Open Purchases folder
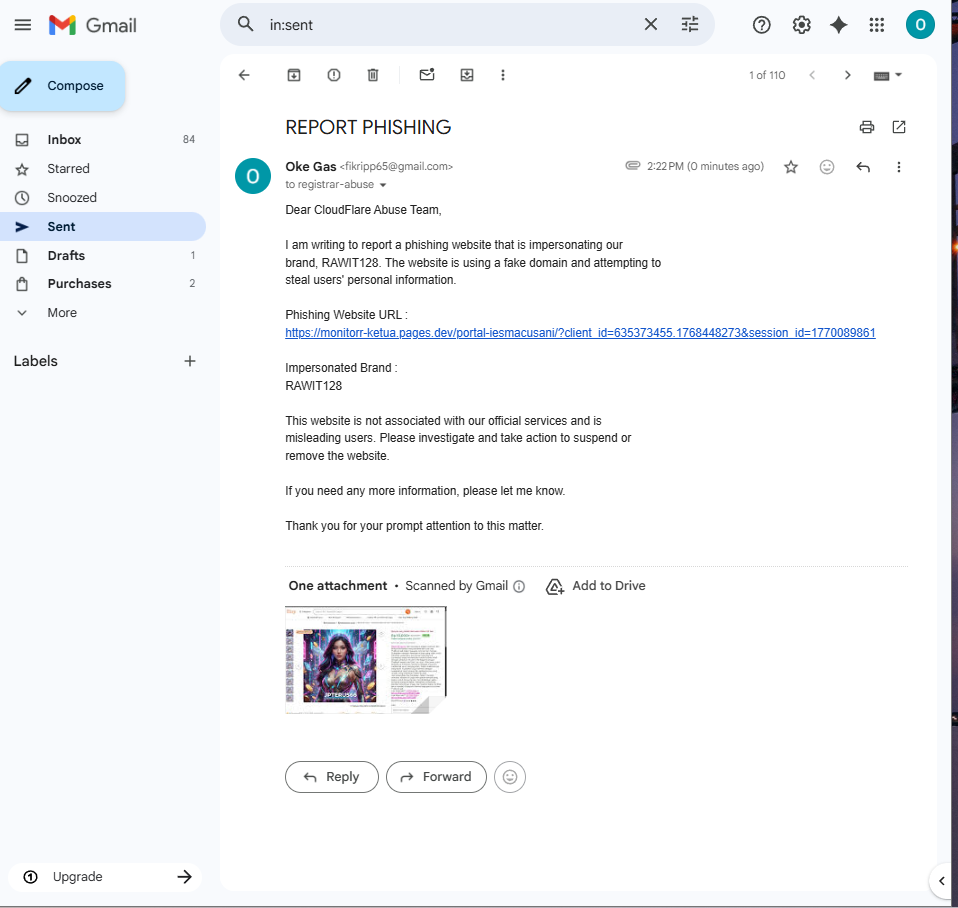Viewport: 958px width, 908px height. coord(103,284)
